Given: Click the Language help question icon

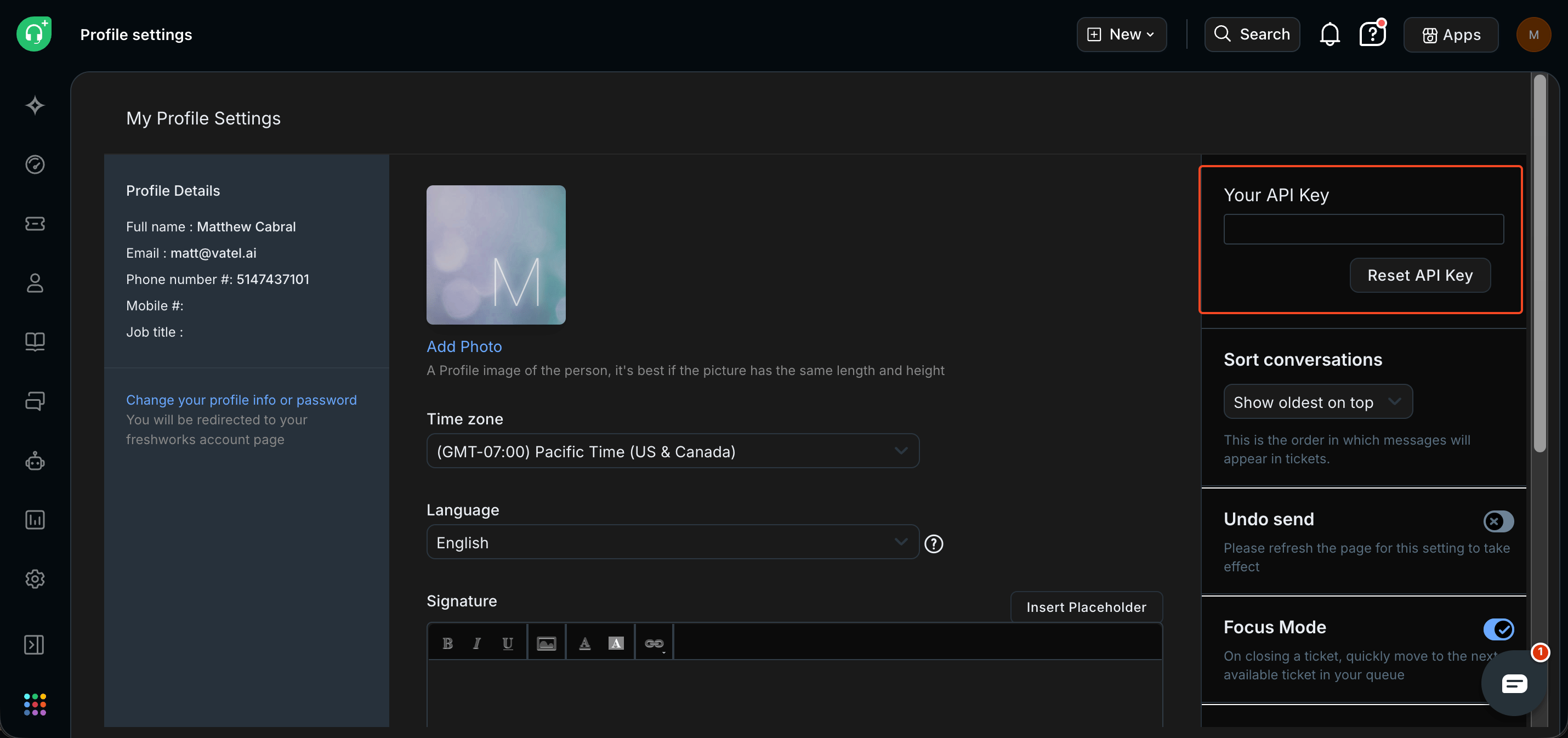Looking at the screenshot, I should [x=934, y=543].
